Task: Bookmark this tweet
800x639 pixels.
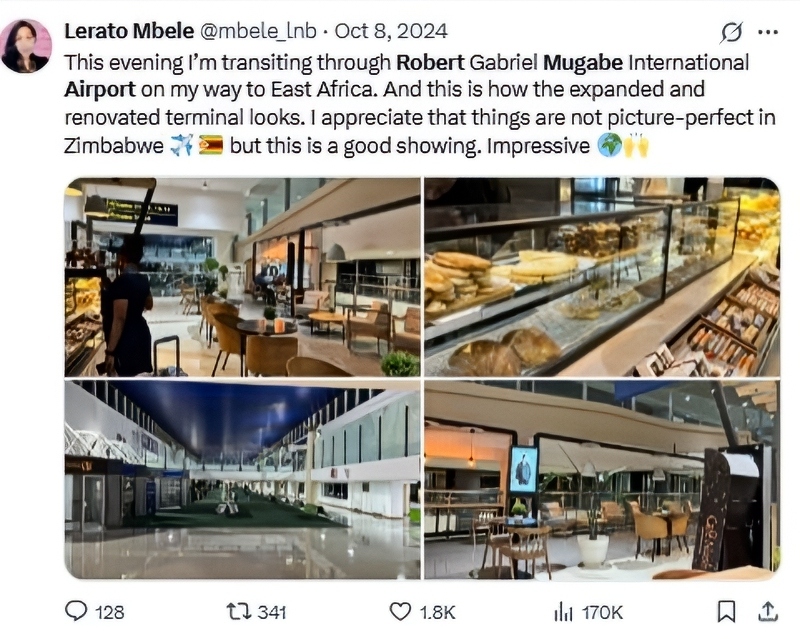Action: coord(728,611)
